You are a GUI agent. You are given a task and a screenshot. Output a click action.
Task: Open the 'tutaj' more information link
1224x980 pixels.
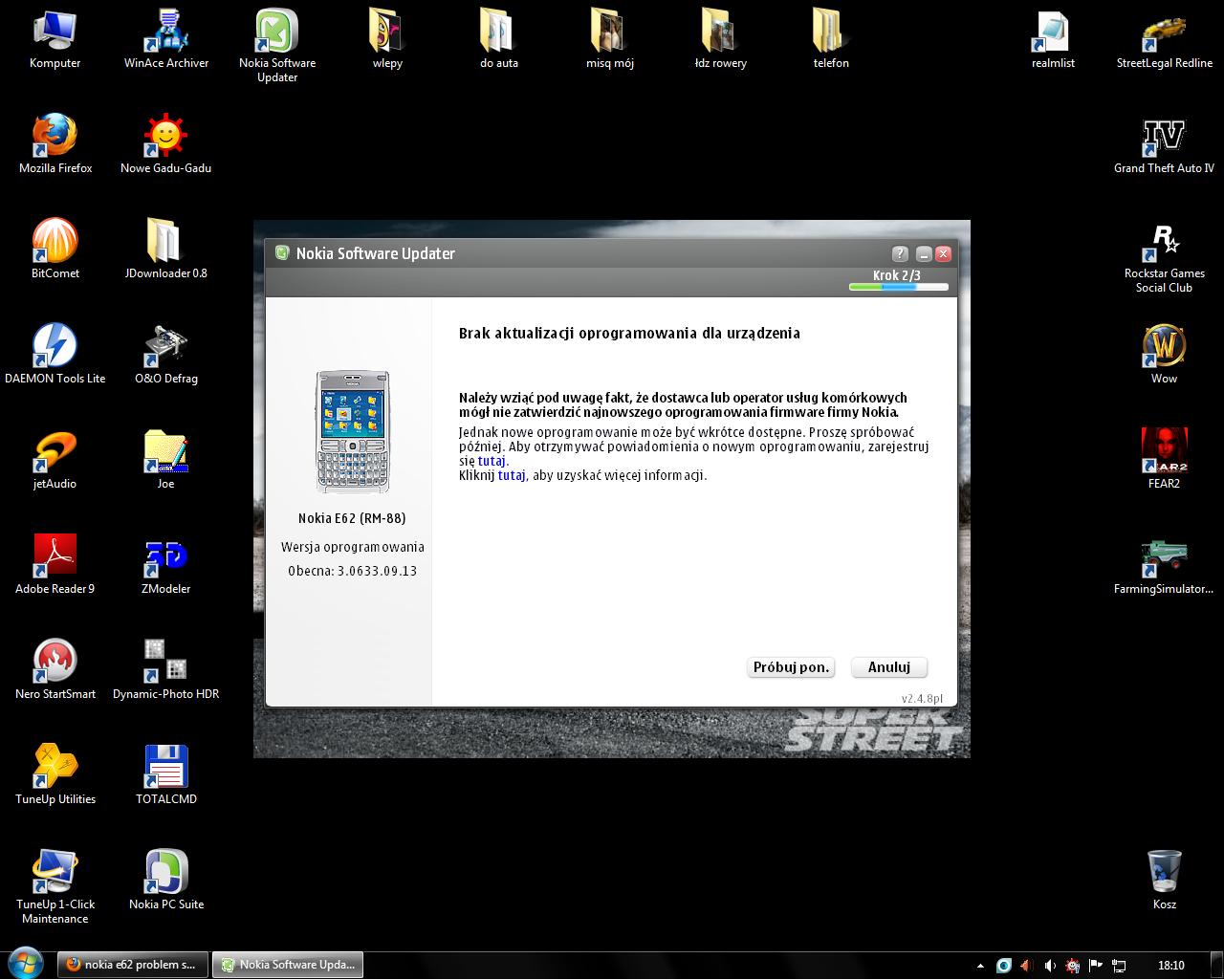[512, 475]
